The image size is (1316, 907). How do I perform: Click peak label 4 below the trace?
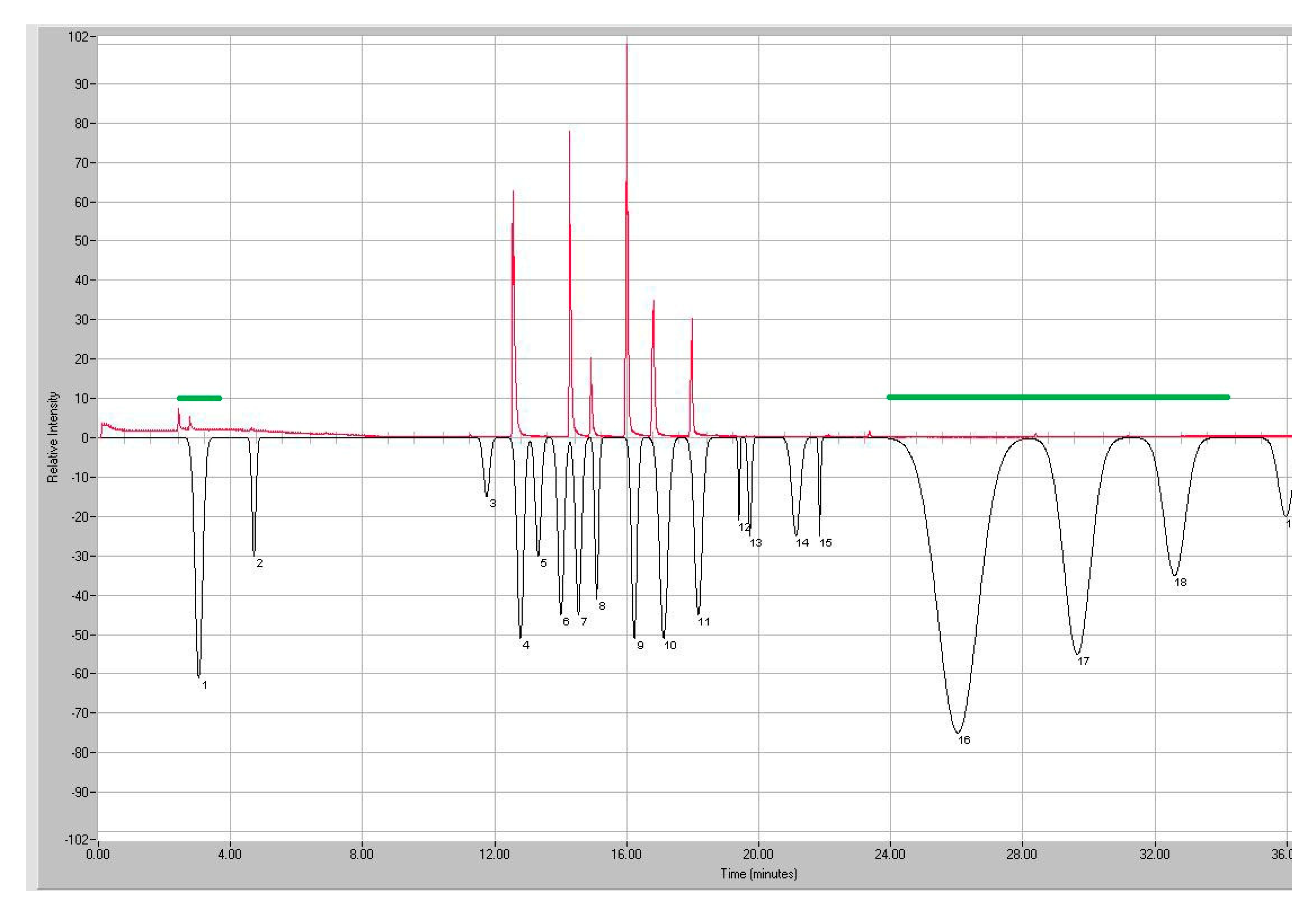(x=526, y=645)
